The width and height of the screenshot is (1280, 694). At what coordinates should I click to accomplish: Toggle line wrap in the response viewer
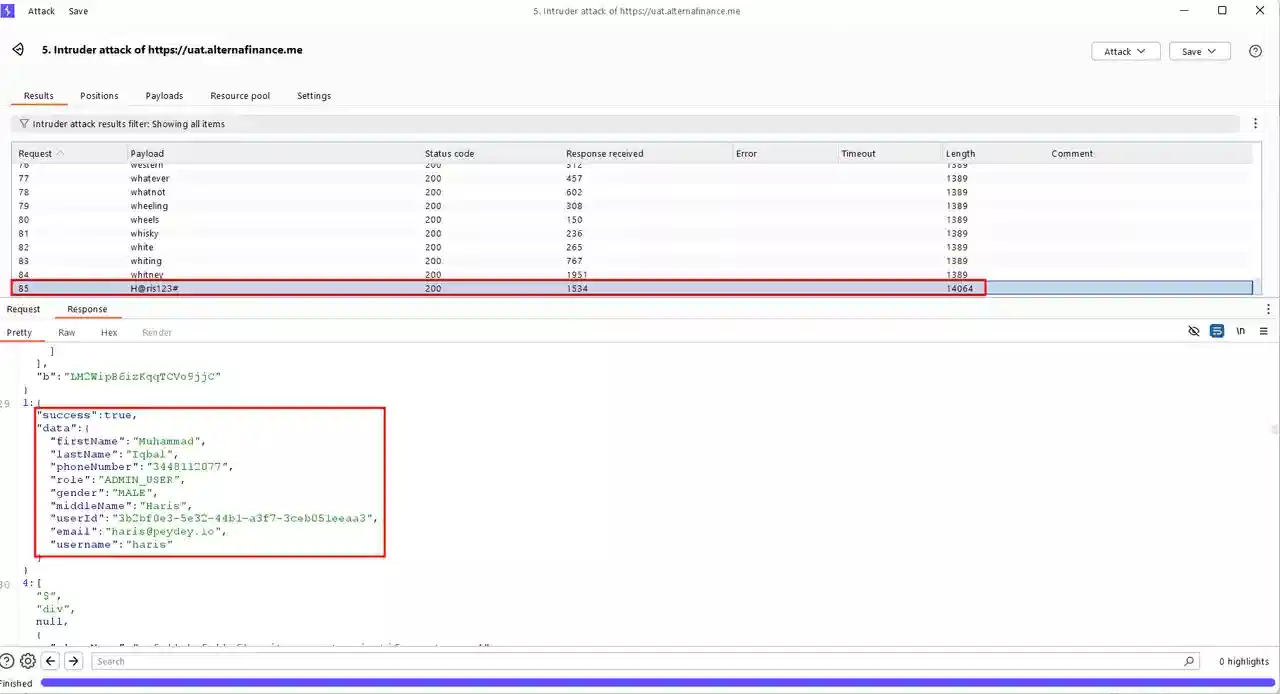click(x=1217, y=331)
